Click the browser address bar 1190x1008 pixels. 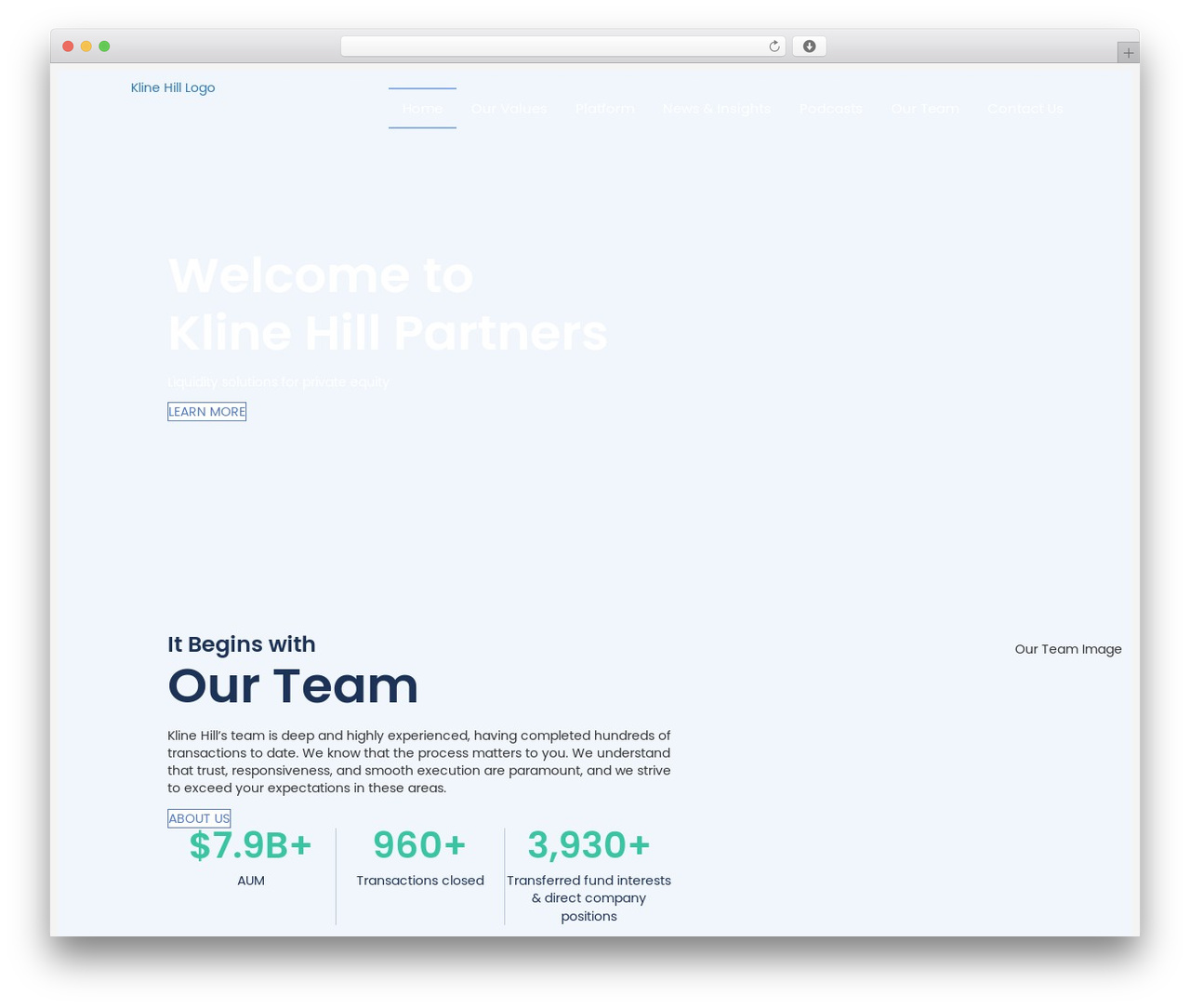pos(562,46)
